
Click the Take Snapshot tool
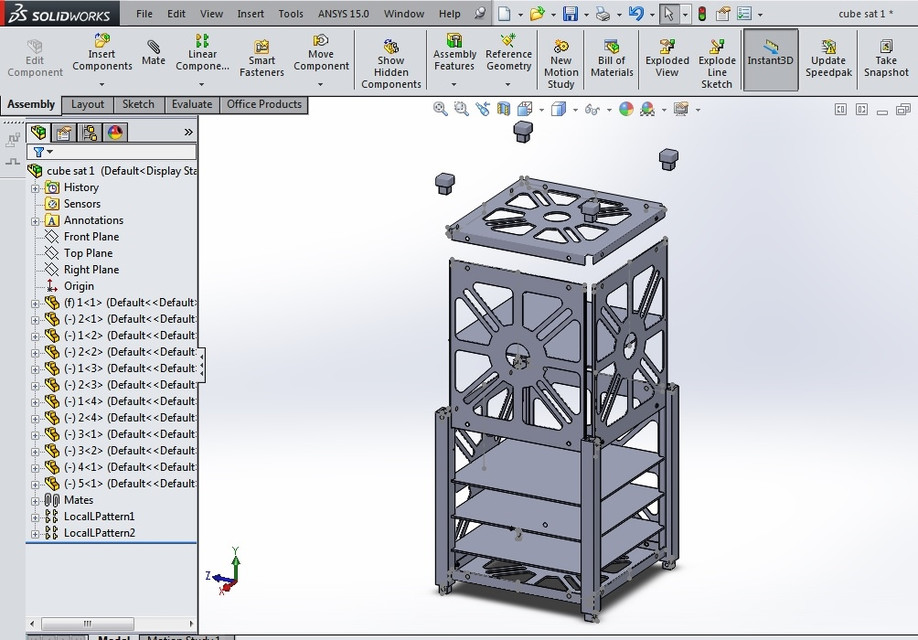tap(885, 55)
